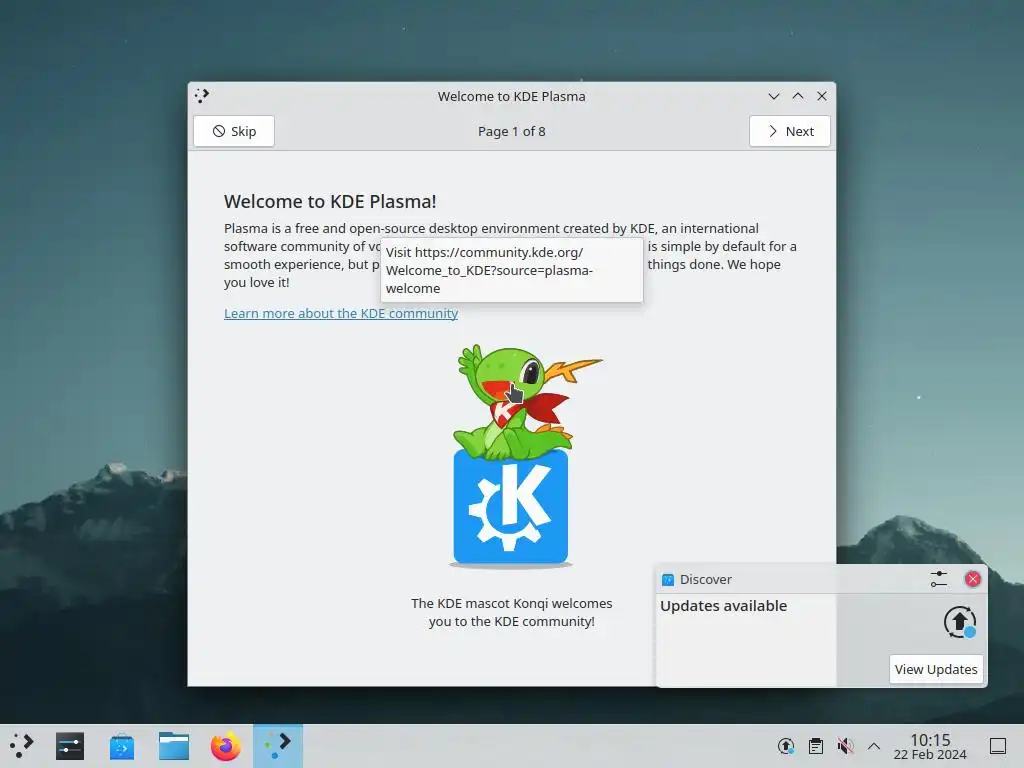Close the Welcome to KDE Plasma window

tap(822, 96)
